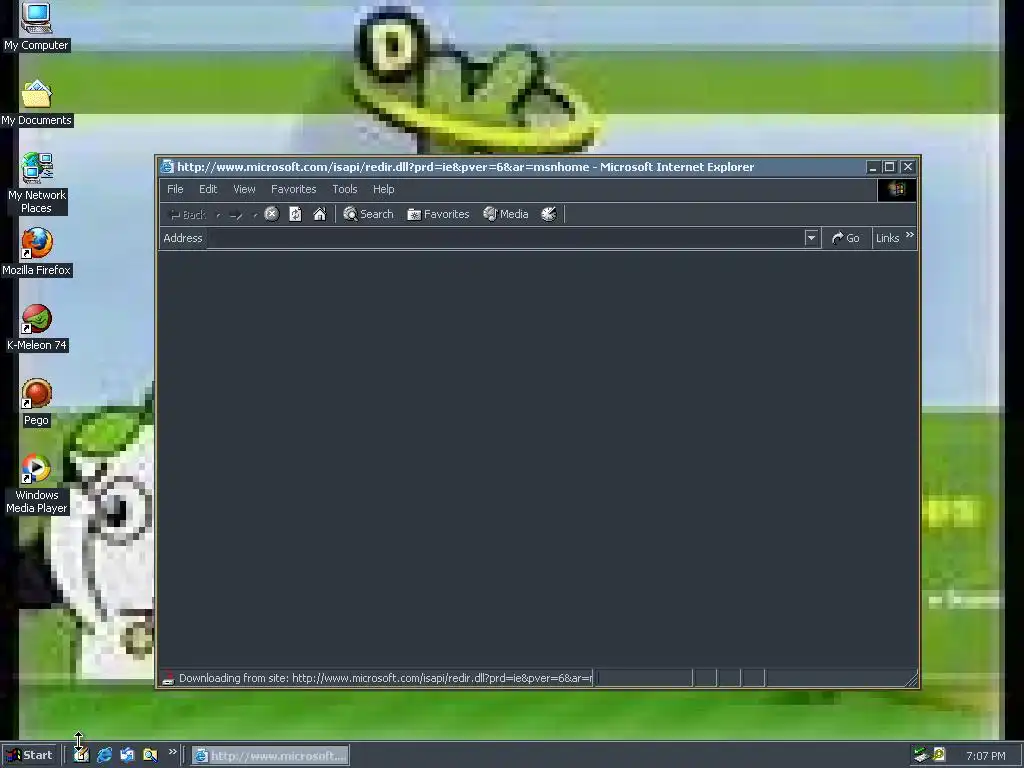The width and height of the screenshot is (1024, 768).
Task: Click the Stop button in IE toolbar
Action: click(272, 214)
